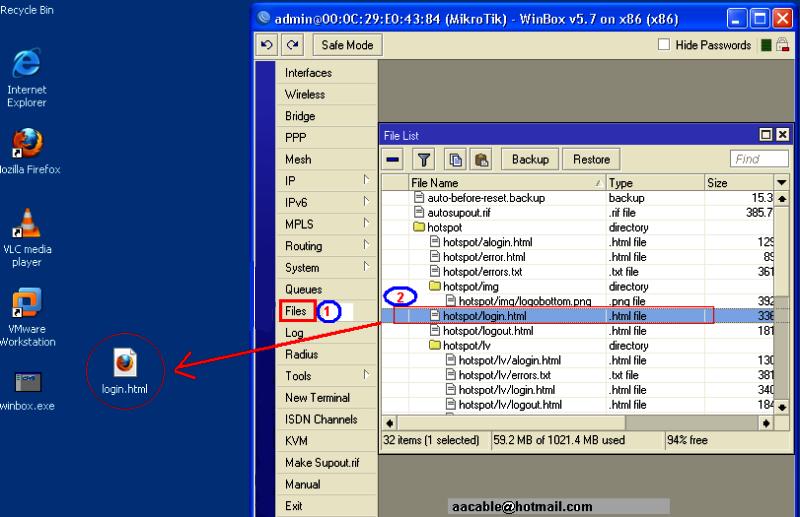Enable the Hide Passwords checkbox
Screen dimensions: 800x517
664,45
